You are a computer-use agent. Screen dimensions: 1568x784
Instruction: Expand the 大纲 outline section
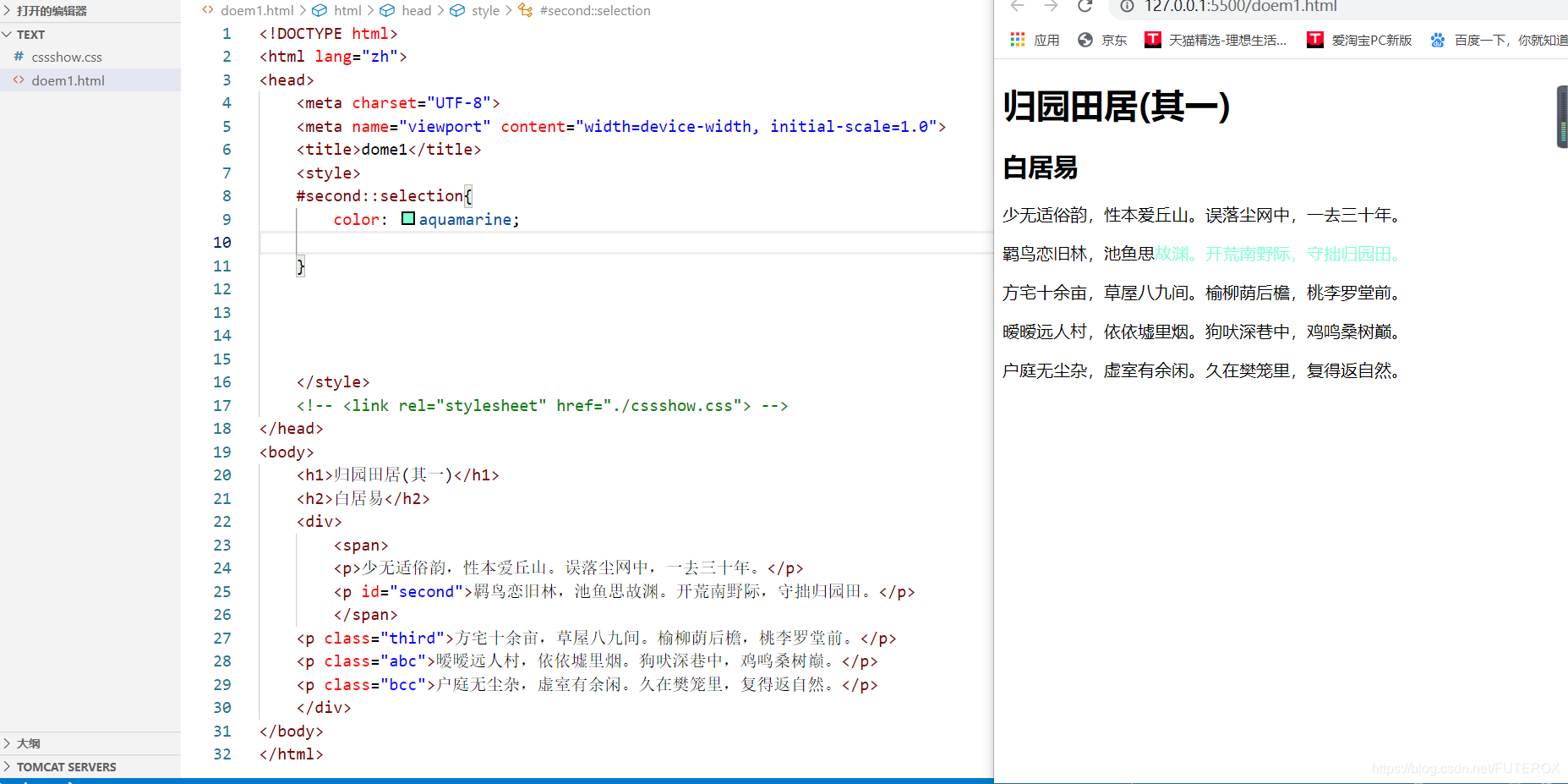pyautogui.click(x=8, y=743)
